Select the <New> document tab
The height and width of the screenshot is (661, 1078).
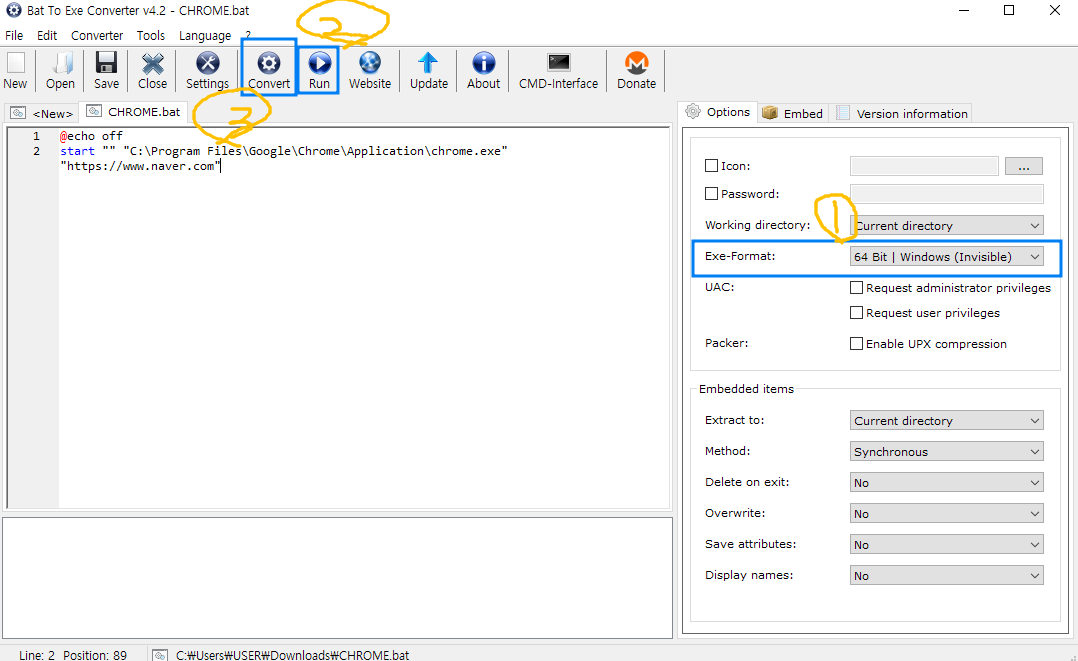[x=42, y=113]
